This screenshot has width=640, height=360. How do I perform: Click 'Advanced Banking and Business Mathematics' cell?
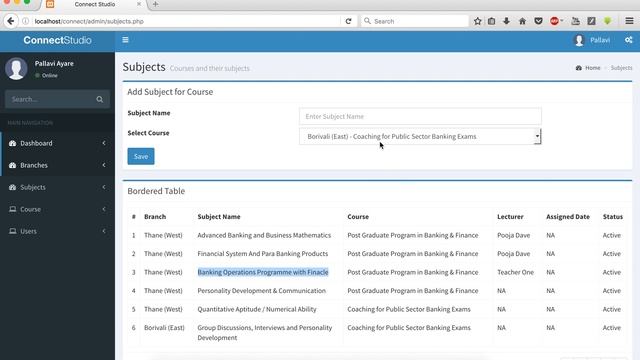264,235
